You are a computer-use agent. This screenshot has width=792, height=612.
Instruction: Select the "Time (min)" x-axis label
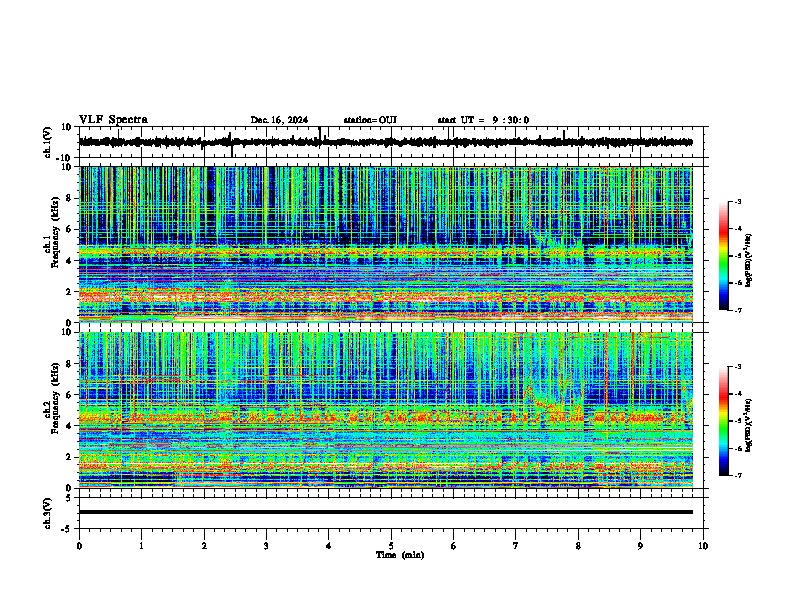coord(400,555)
